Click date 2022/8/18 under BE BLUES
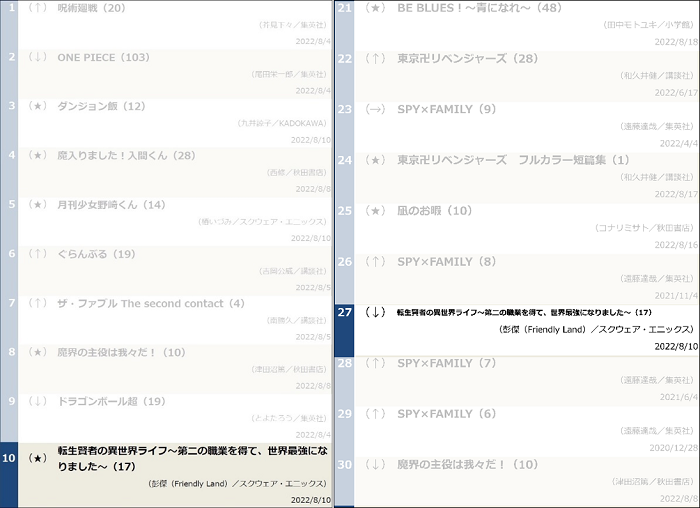This screenshot has width=700, height=508. click(676, 42)
